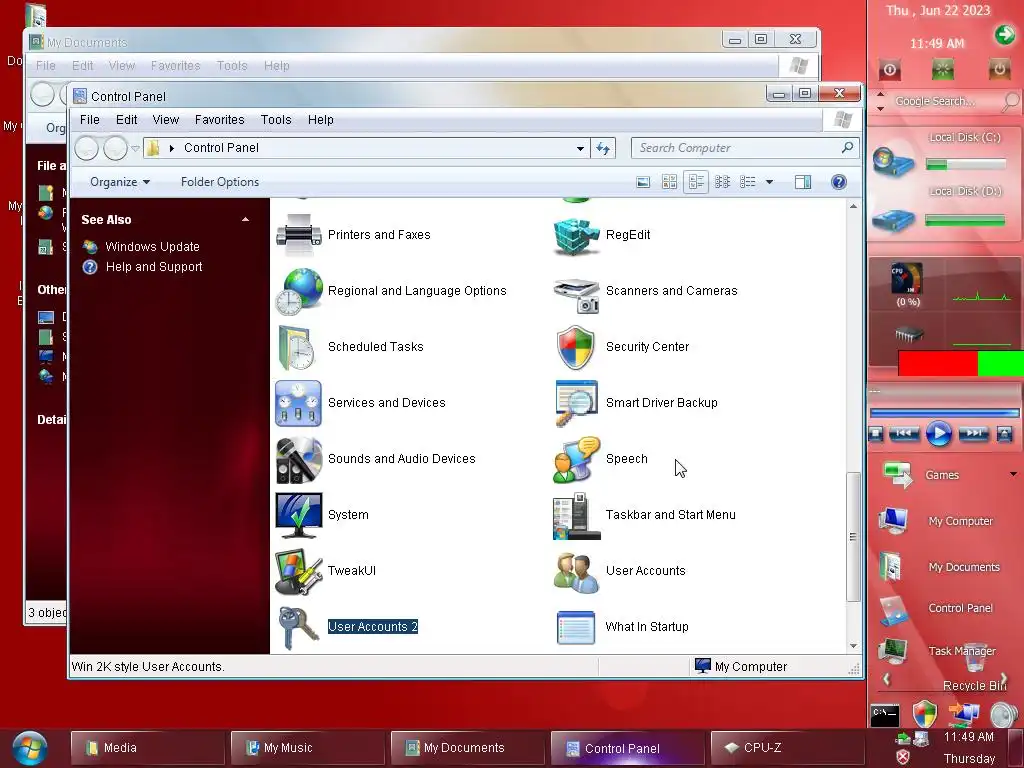This screenshot has width=1024, height=768.
Task: Open the System monitor icon
Action: pos(298,515)
